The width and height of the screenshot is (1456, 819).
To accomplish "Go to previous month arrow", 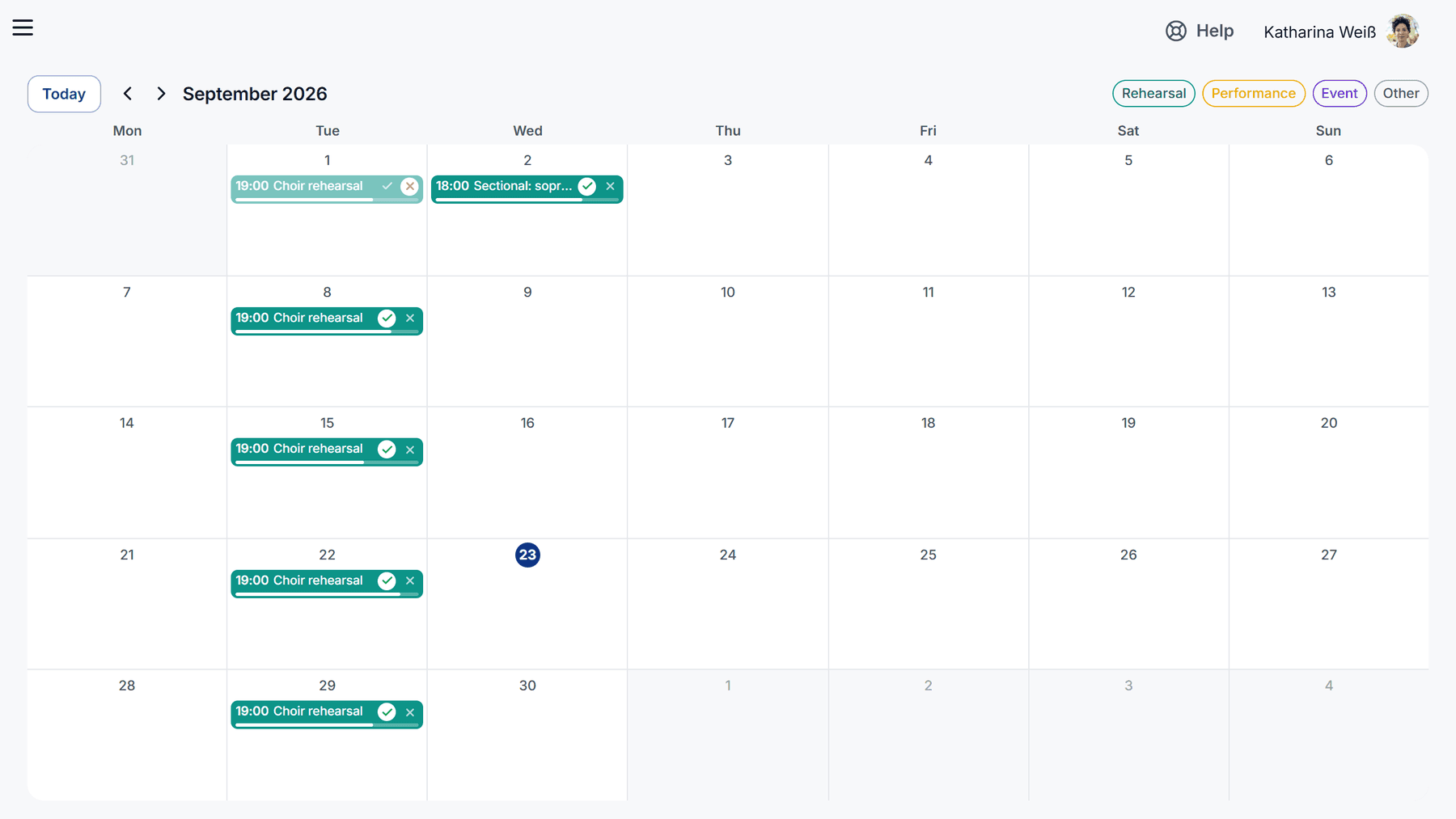I will (x=127, y=94).
